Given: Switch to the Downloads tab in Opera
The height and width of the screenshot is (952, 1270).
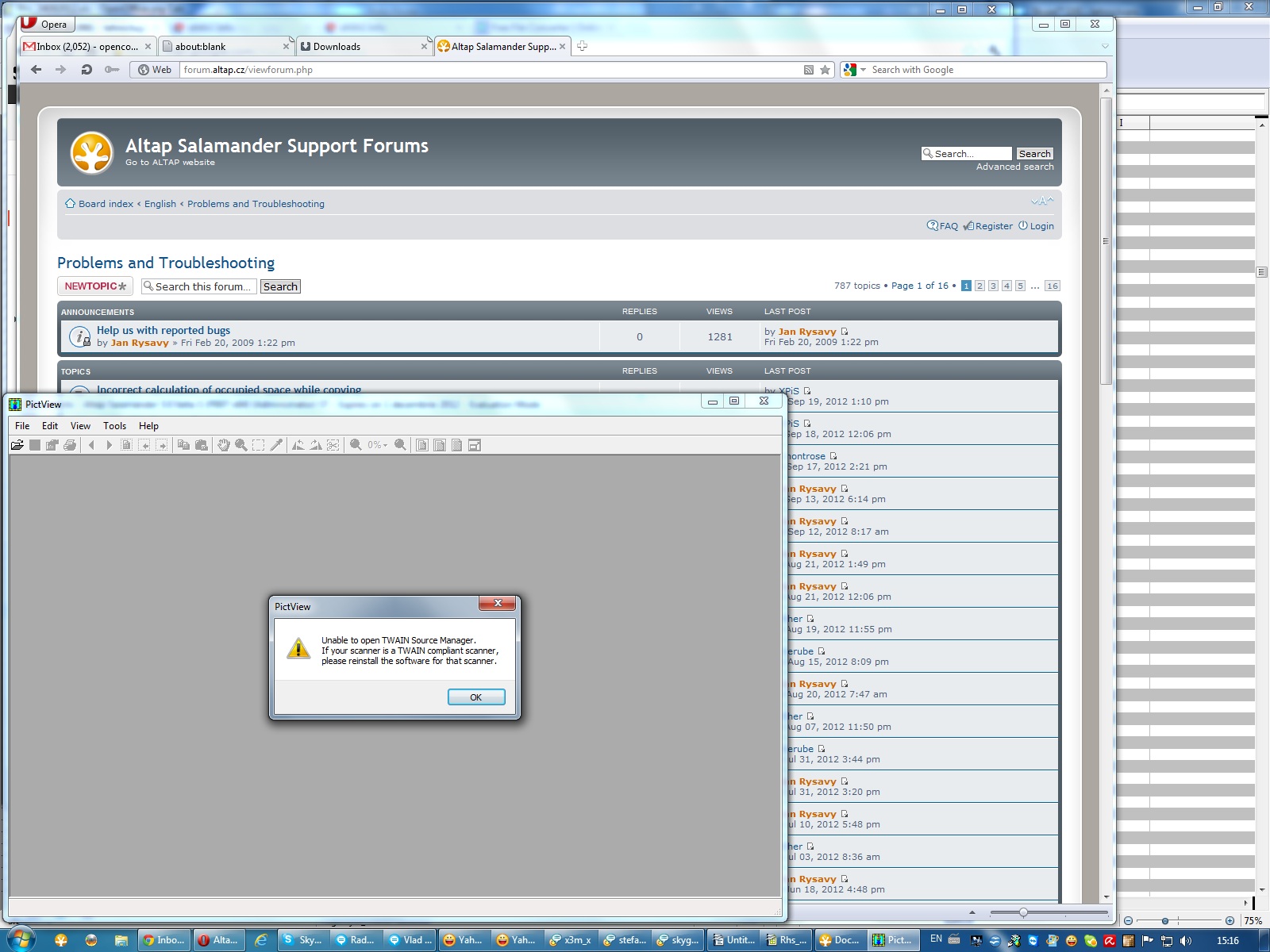Looking at the screenshot, I should click(x=361, y=47).
